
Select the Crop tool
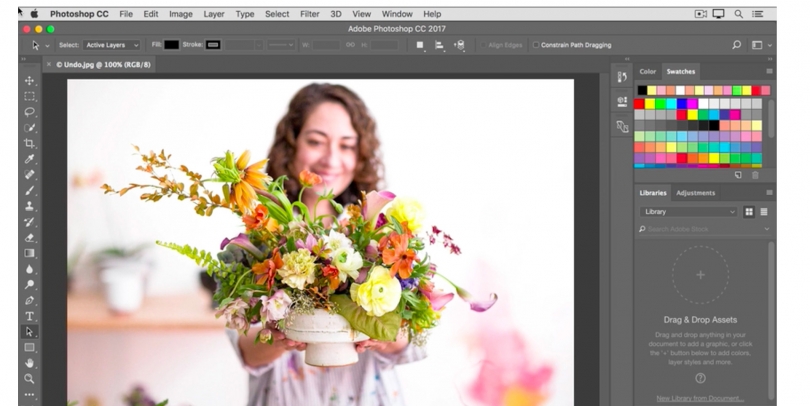(x=29, y=143)
